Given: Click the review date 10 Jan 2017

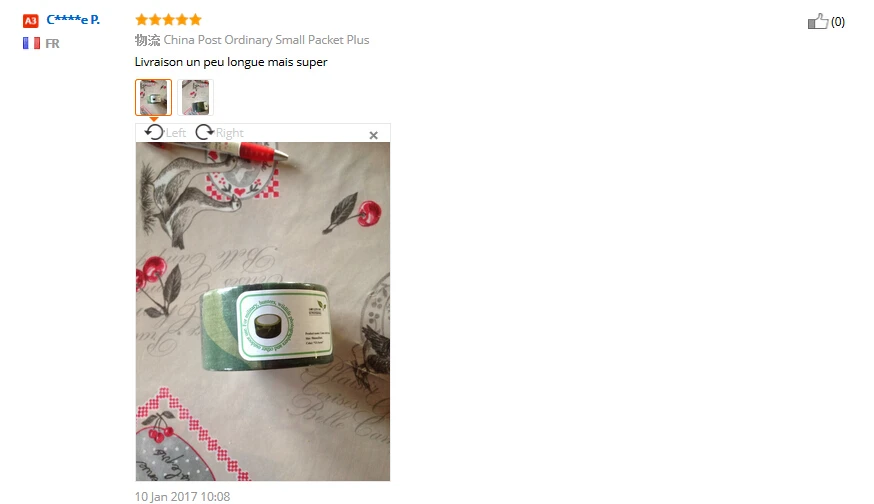Looking at the screenshot, I should (182, 496).
